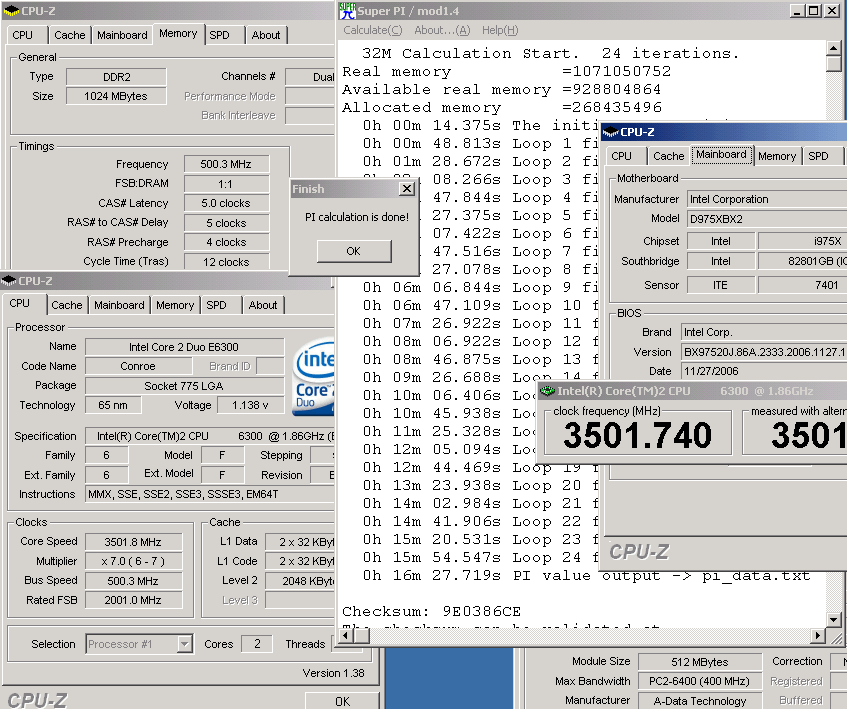847x709 pixels.
Task: Click the chip icon in the clock frequency window title
Action: coord(548,391)
